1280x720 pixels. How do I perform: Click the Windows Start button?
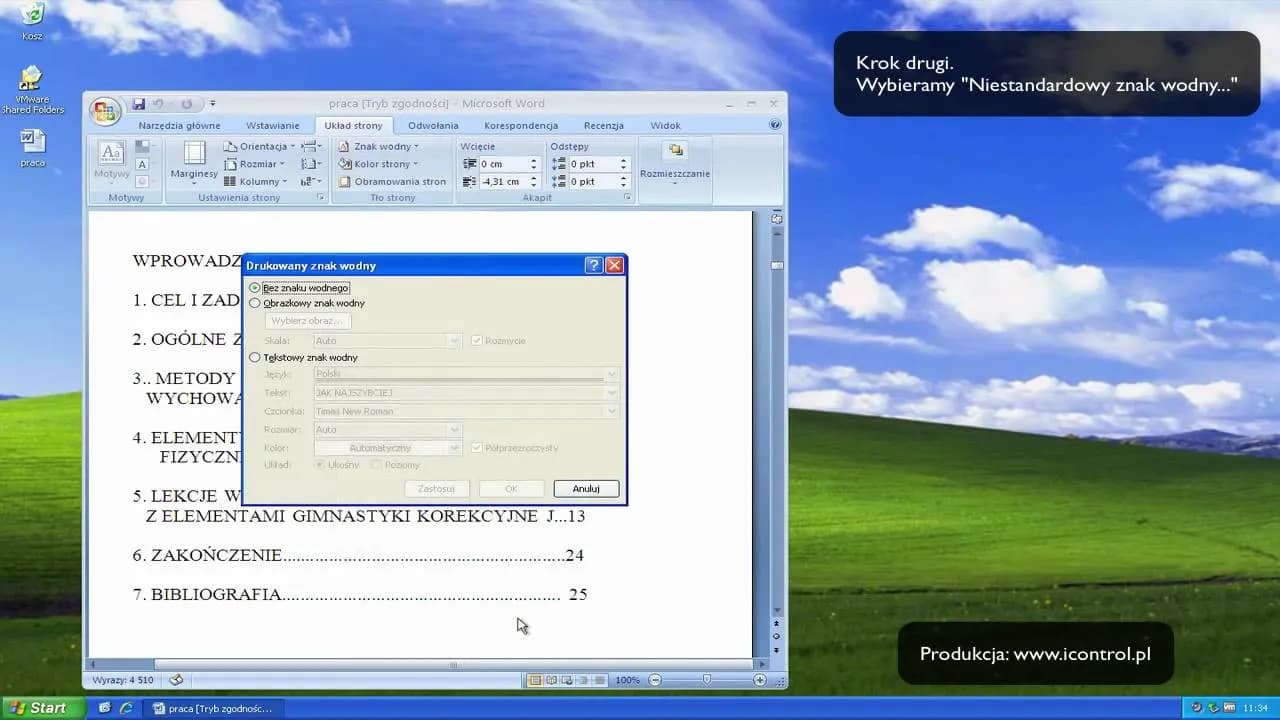(37, 708)
